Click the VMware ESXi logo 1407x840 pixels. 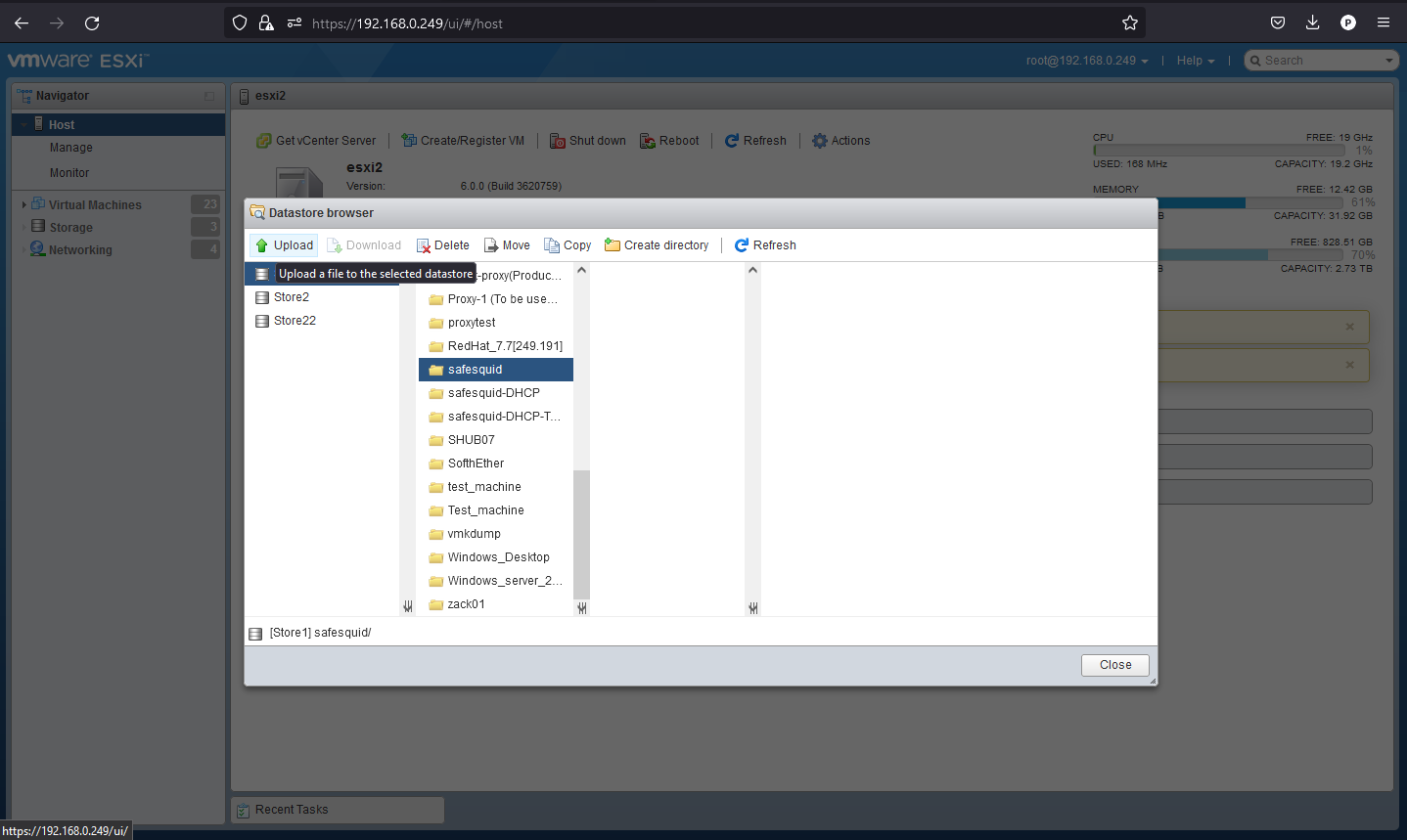[78, 61]
